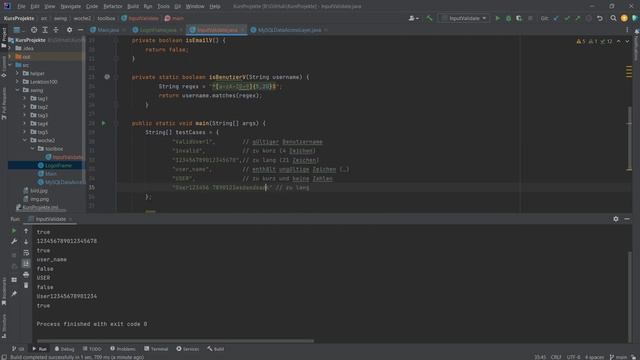Switch to Main.java editor tab
The image size is (640, 360).
point(108,30)
